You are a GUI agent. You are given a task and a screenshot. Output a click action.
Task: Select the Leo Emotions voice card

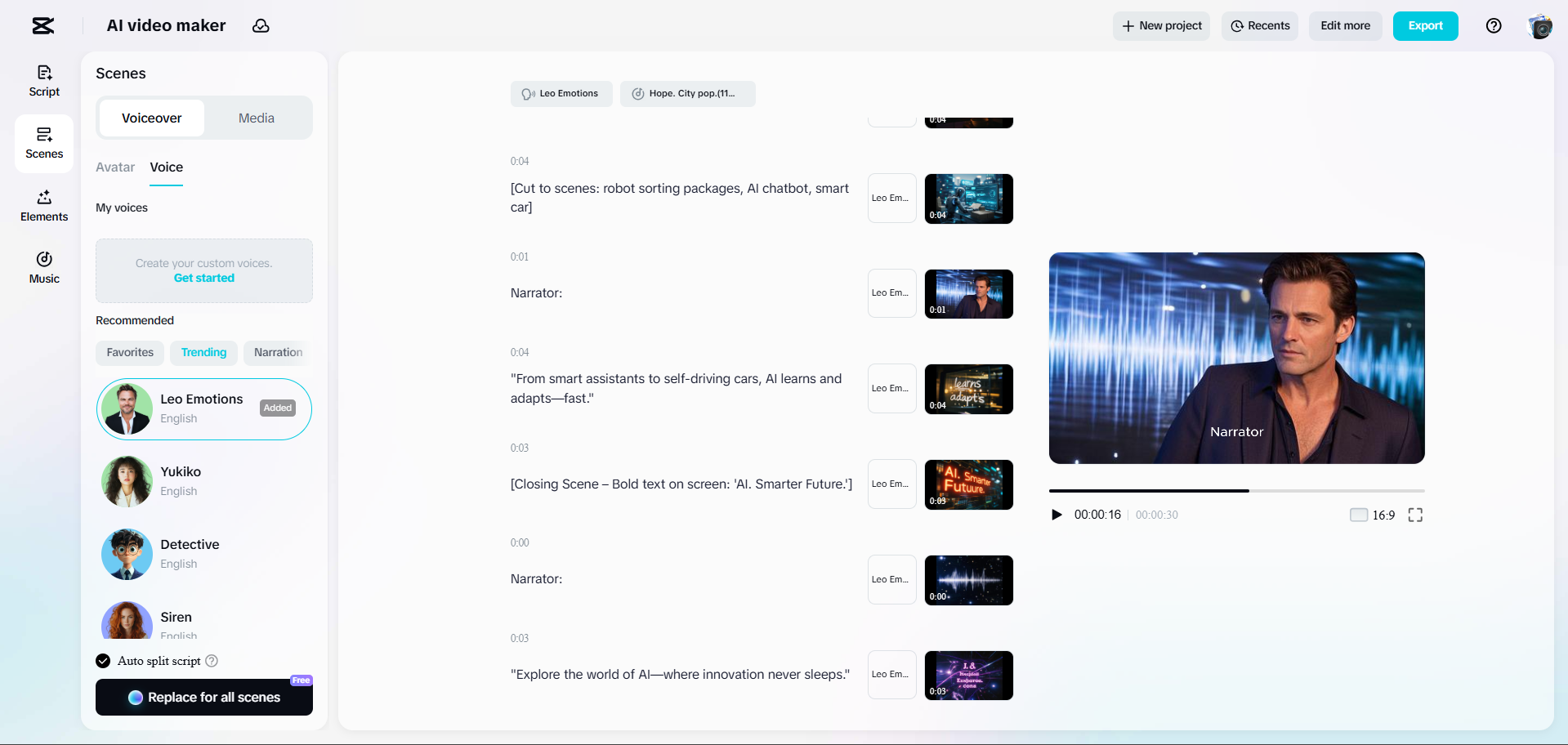click(x=204, y=409)
